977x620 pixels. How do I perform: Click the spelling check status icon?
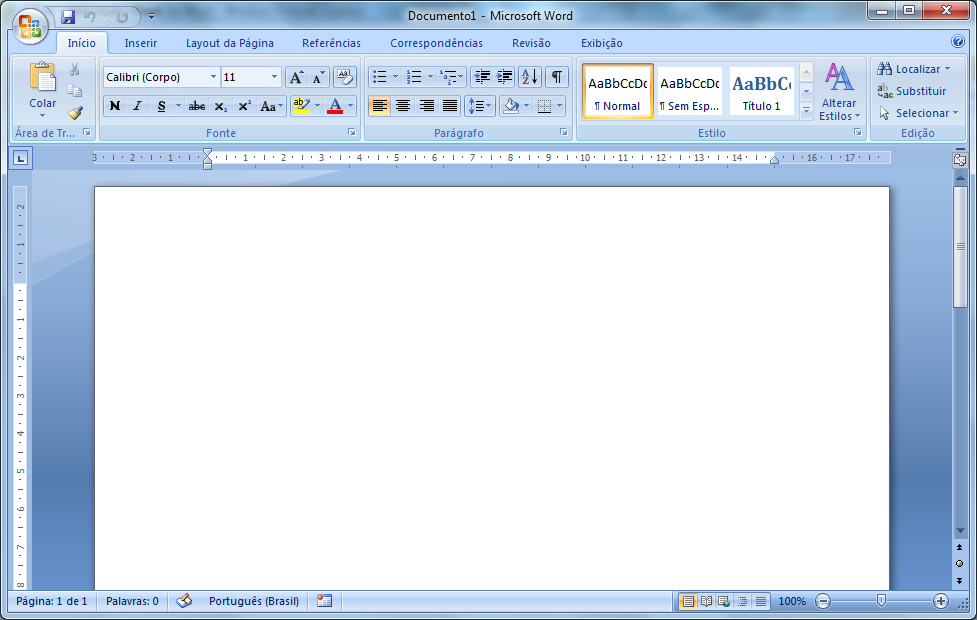184,601
